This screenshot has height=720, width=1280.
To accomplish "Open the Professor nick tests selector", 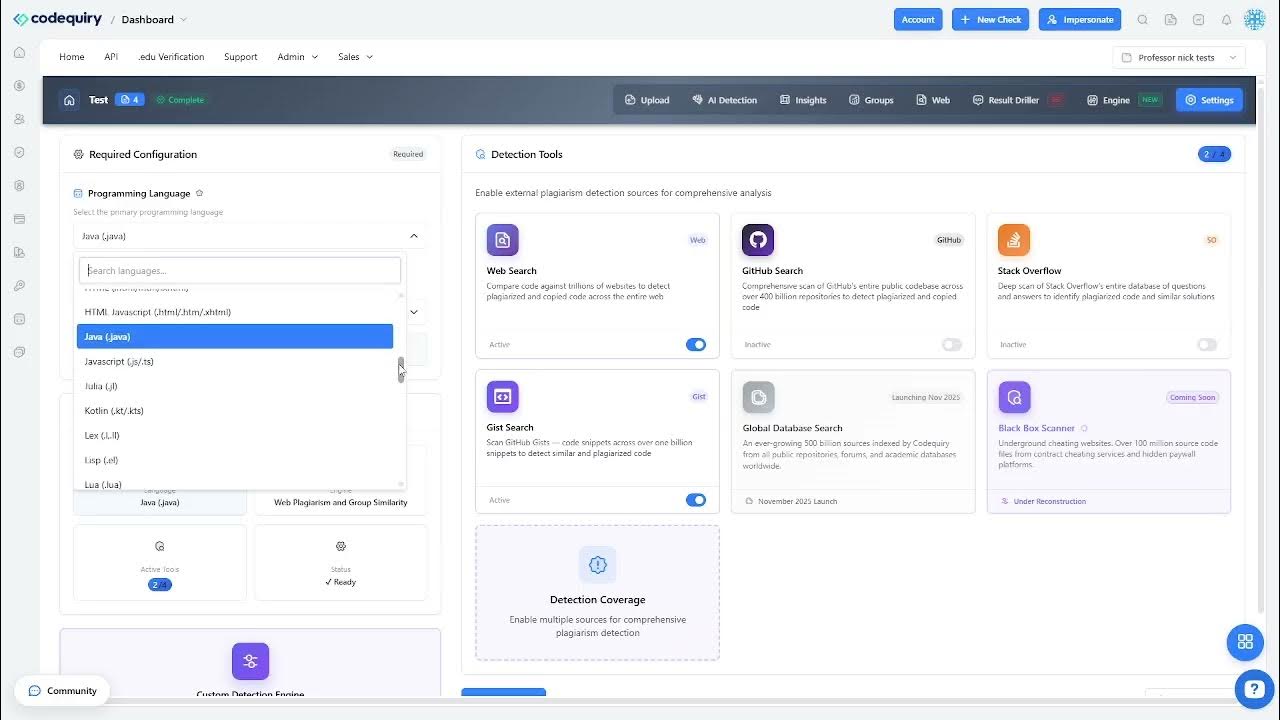I will (x=1178, y=57).
